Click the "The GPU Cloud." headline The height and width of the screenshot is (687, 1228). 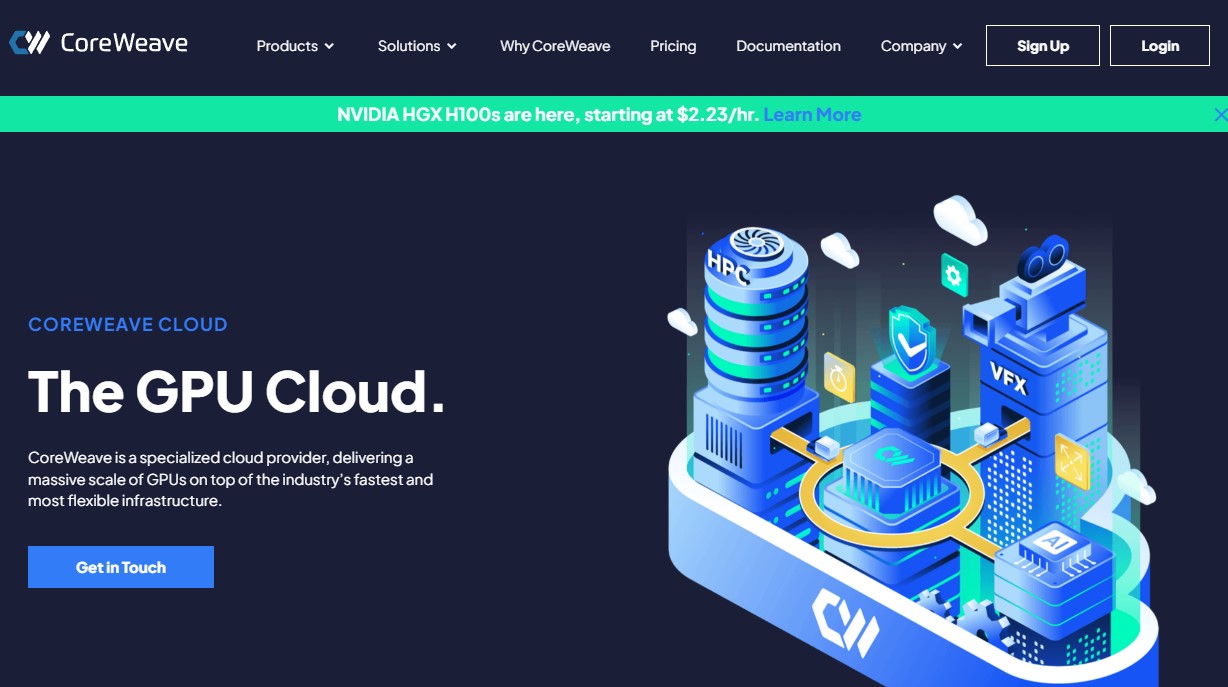click(236, 391)
